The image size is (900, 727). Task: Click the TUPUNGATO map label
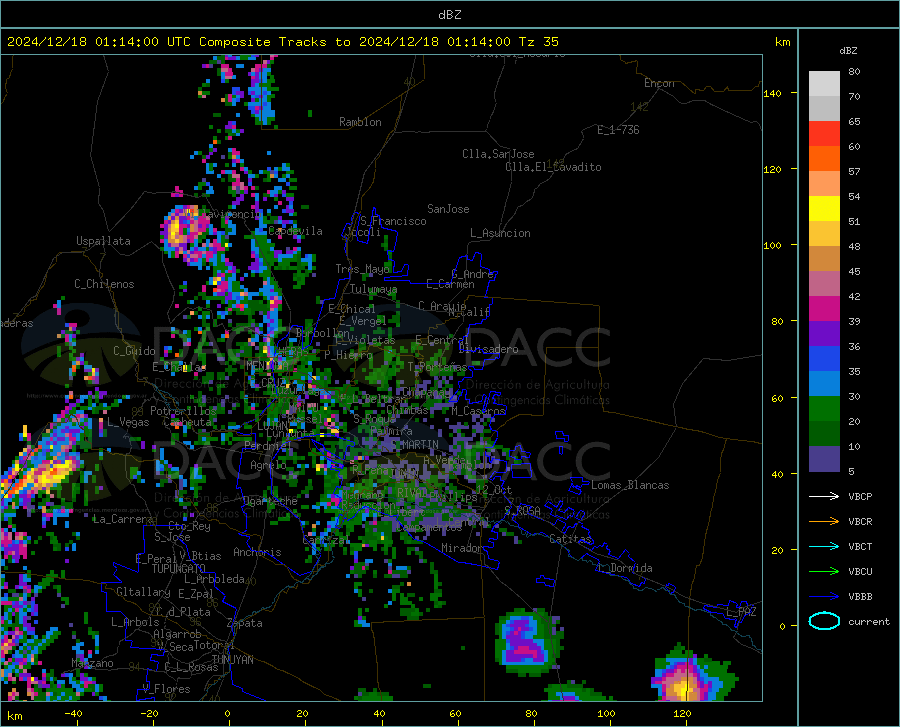(x=179, y=569)
